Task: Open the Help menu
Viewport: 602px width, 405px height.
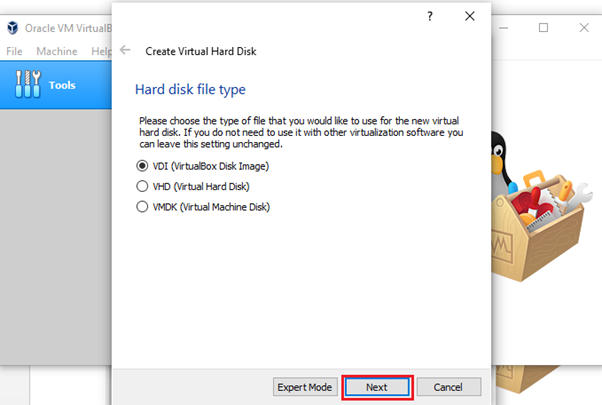Action: point(101,51)
